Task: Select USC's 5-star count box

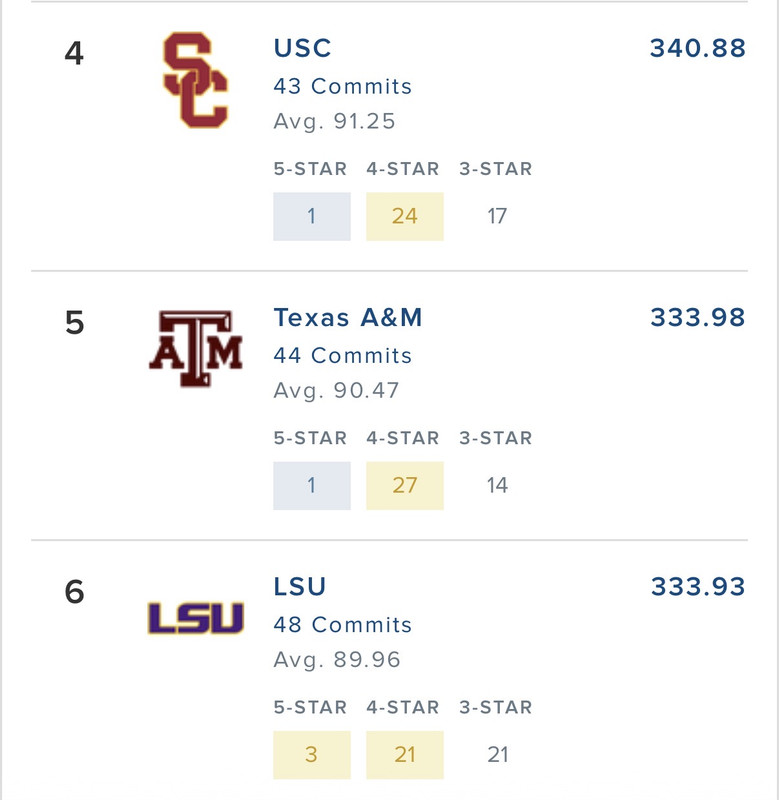Action: (312, 216)
